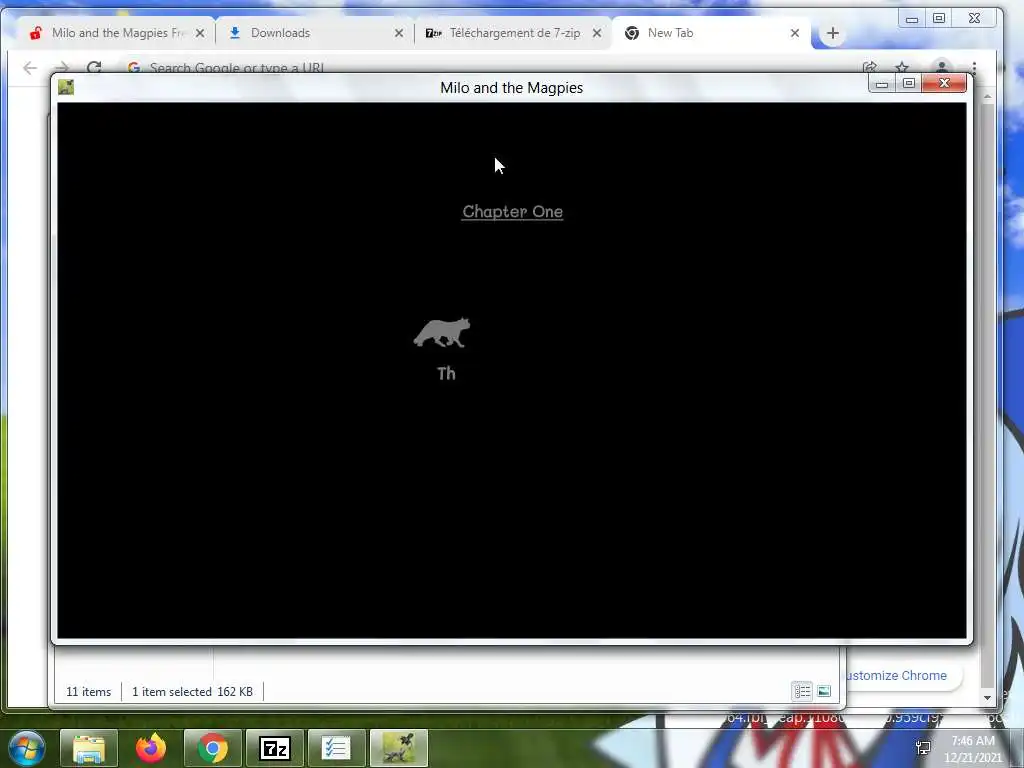The height and width of the screenshot is (768, 1024).
Task: Close the Téléchargement de 7-zip tab
Action: pyautogui.click(x=597, y=33)
